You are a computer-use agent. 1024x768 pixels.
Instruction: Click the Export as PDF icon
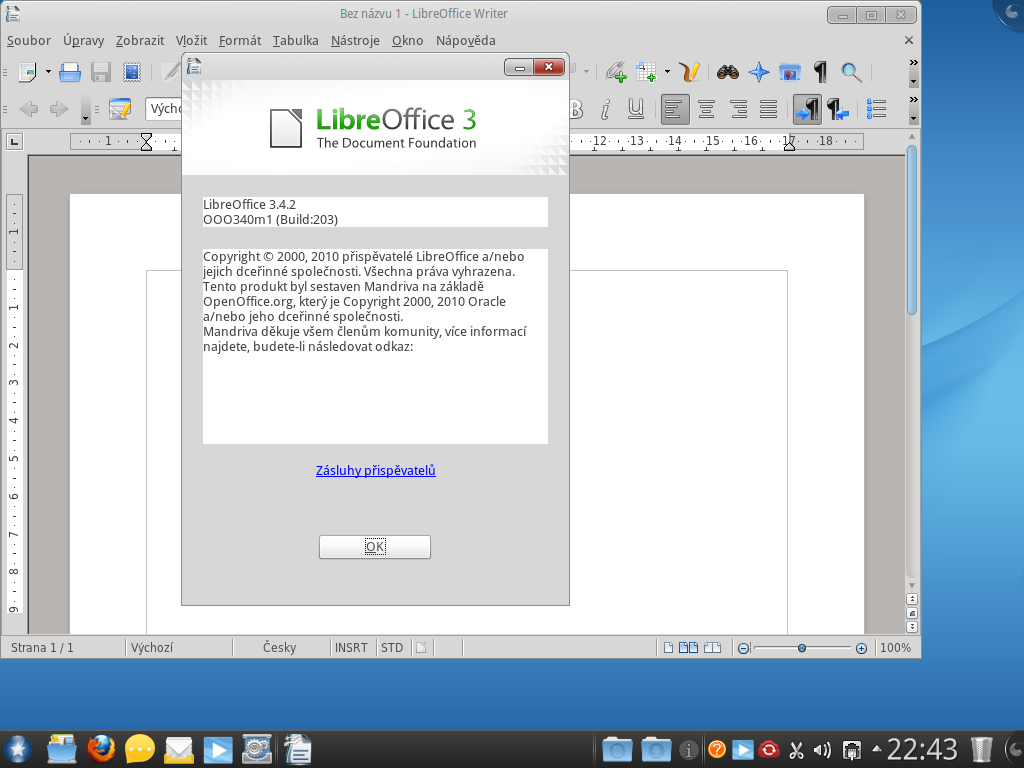pyautogui.click(x=132, y=72)
